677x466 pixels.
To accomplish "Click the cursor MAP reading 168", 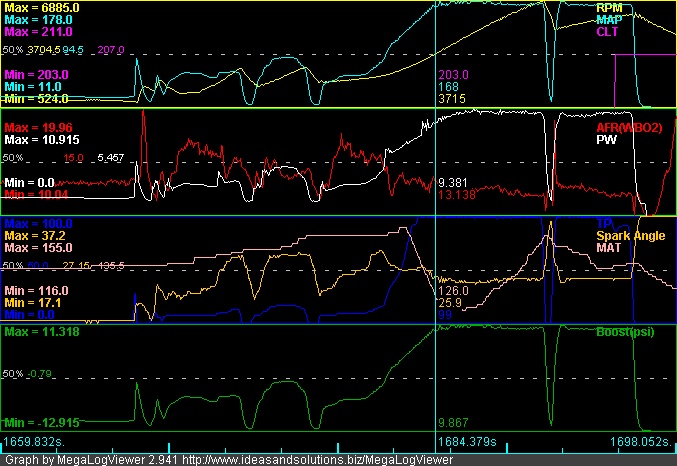I will coord(448,87).
